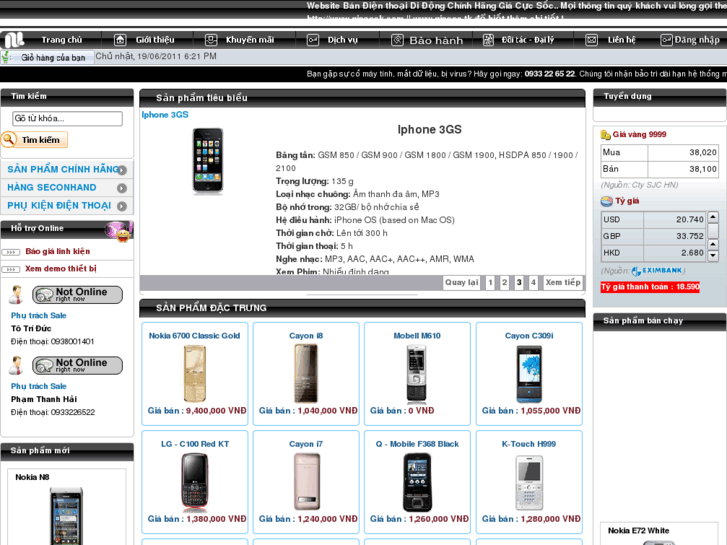Click the Tỷ giá thanh toán red label
This screenshot has width=727, height=545.
650,287
